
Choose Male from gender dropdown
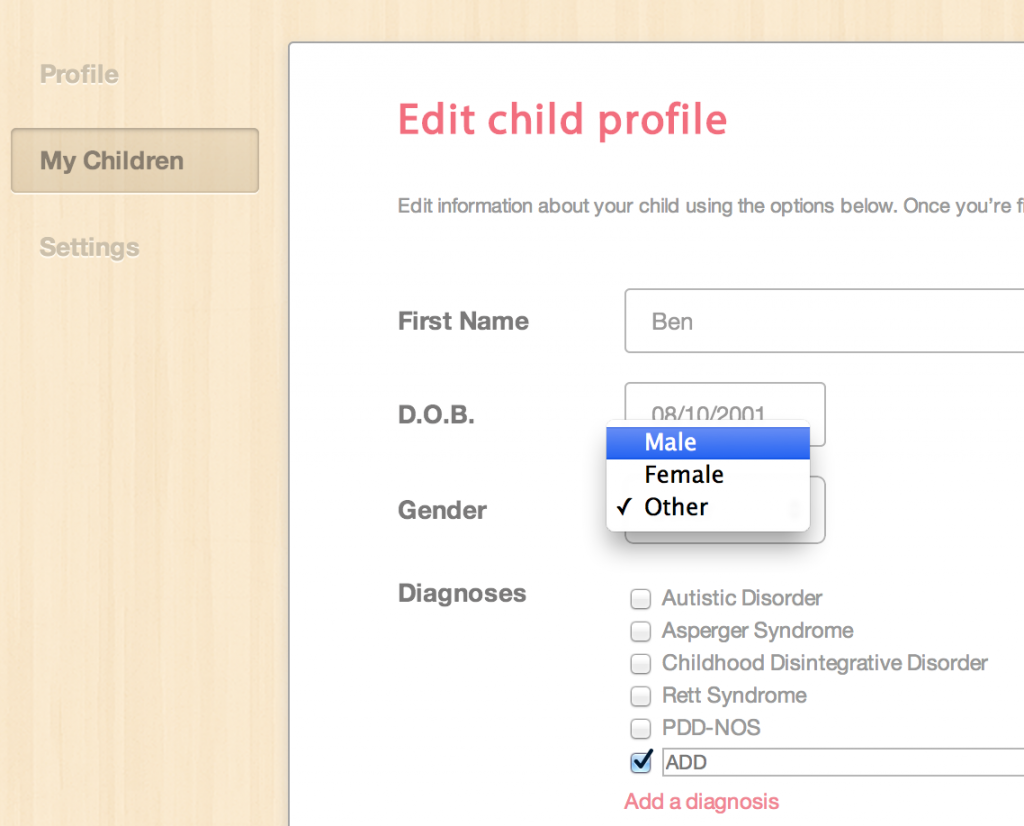tap(708, 443)
